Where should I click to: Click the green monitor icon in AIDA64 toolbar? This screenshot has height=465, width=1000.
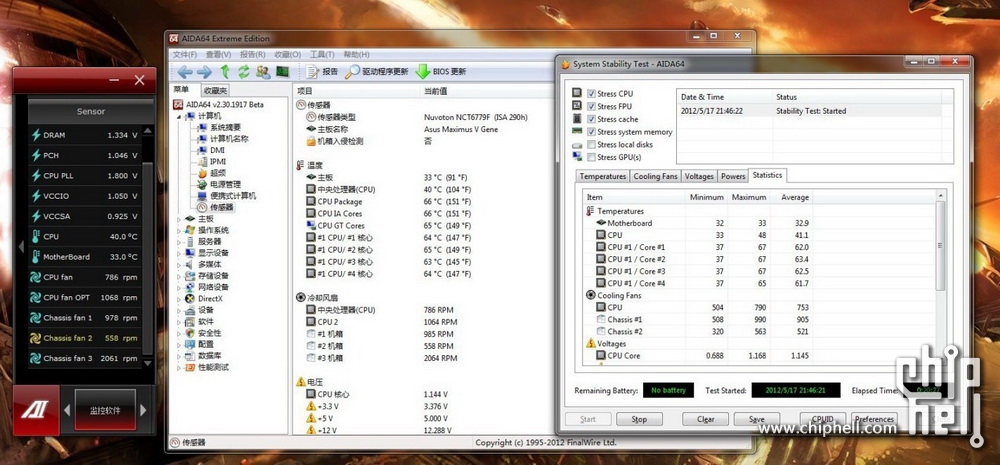[282, 72]
